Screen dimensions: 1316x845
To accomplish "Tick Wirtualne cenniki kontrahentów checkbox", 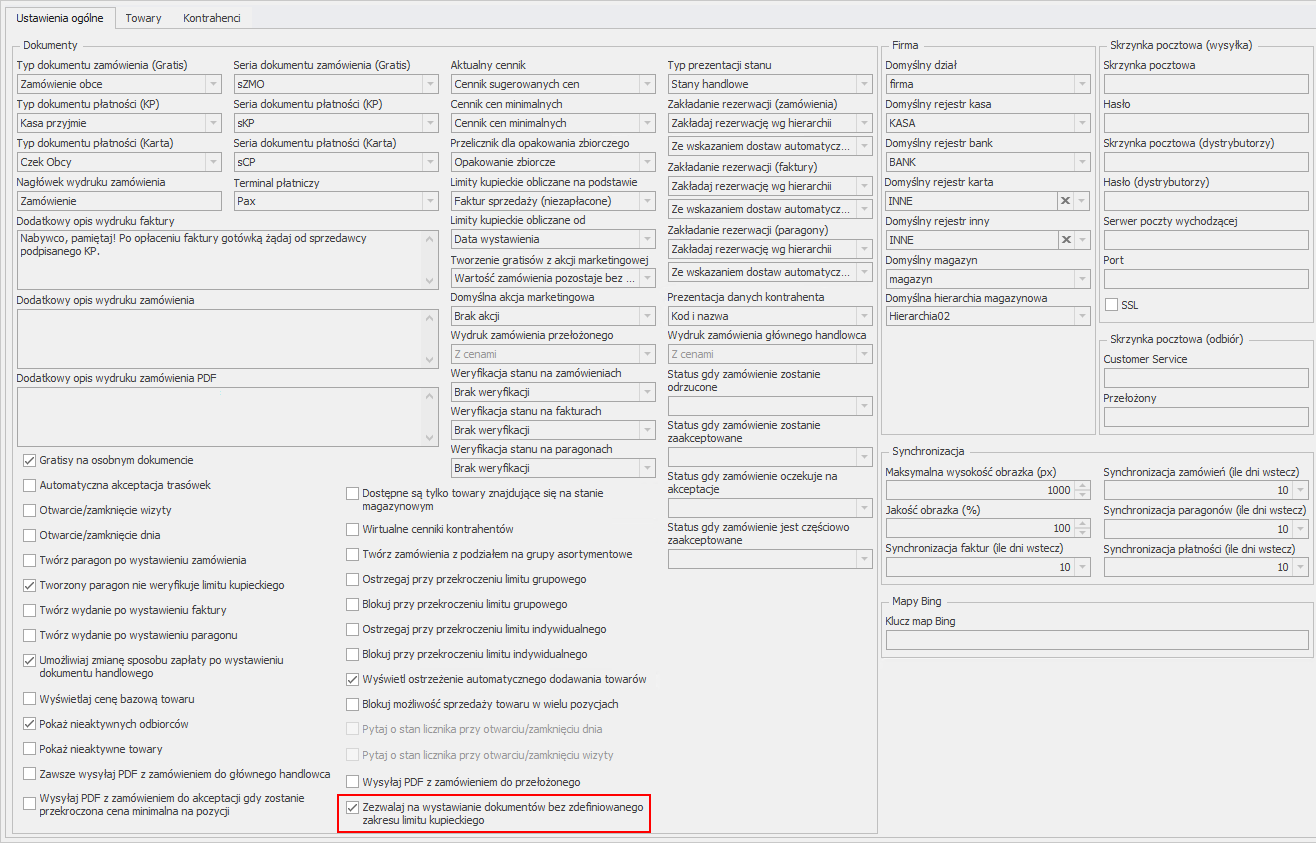I will click(x=353, y=529).
